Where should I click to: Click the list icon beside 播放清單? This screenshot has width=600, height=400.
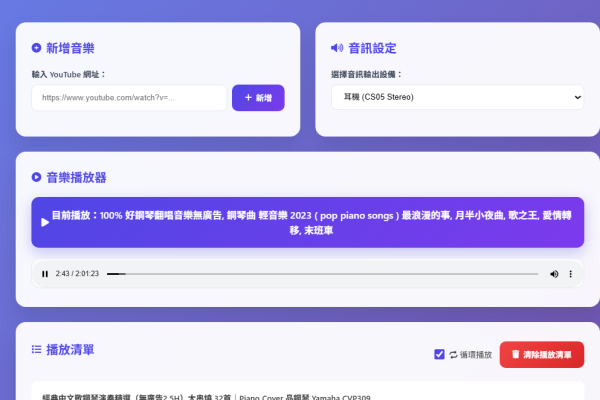coord(37,349)
